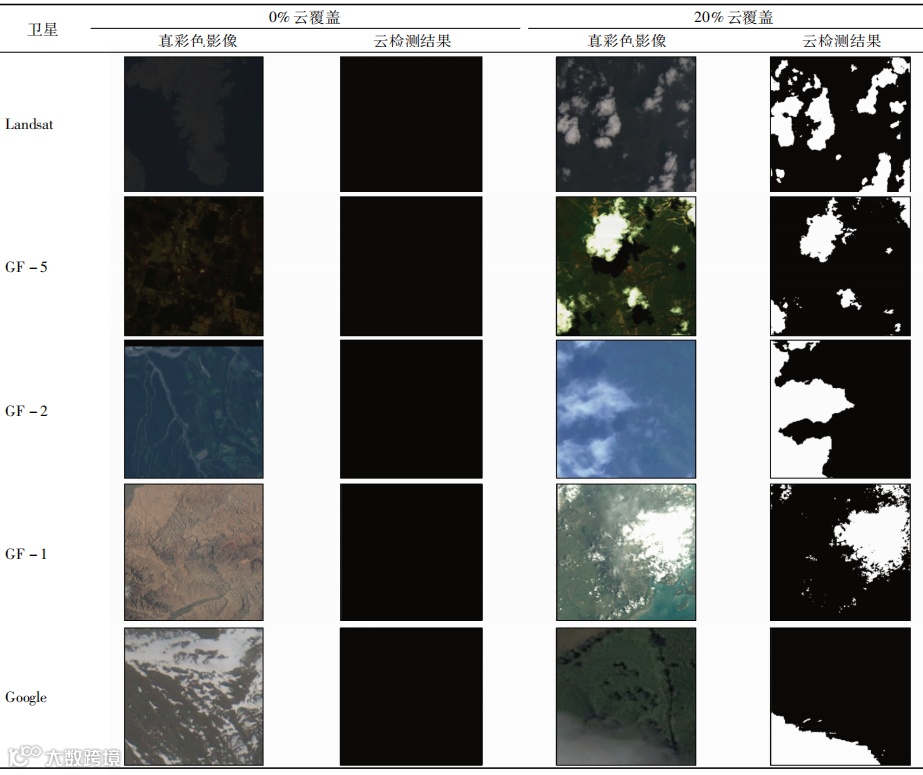This screenshot has width=923, height=775.
Task: Choose the Google 20% cloud detection mask
Action: point(840,696)
